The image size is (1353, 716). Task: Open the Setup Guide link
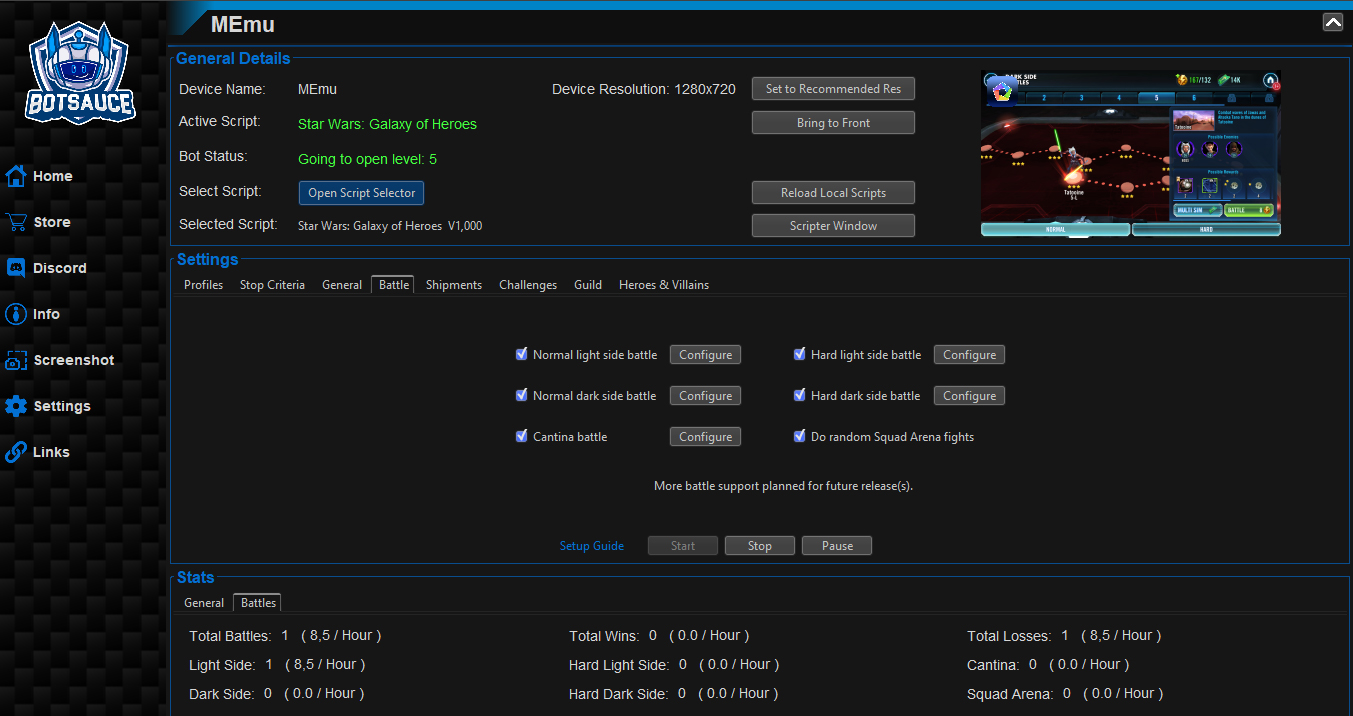[591, 546]
